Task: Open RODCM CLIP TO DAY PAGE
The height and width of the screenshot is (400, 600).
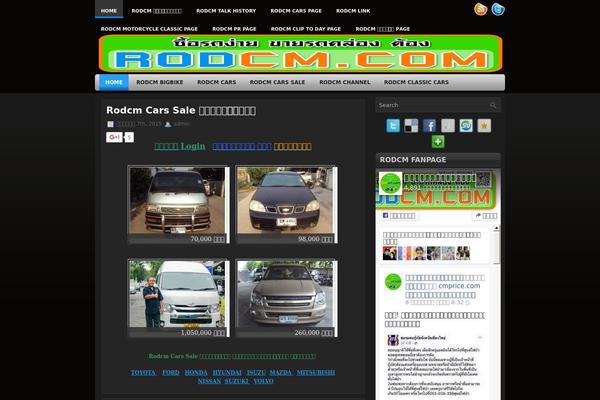Action: coord(305,29)
